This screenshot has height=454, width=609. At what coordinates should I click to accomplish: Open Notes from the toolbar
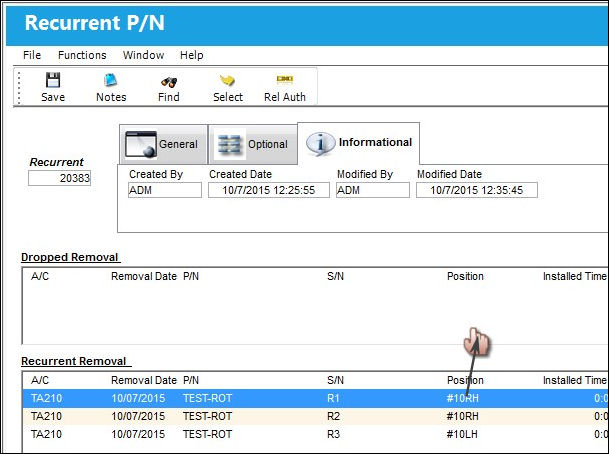click(111, 87)
